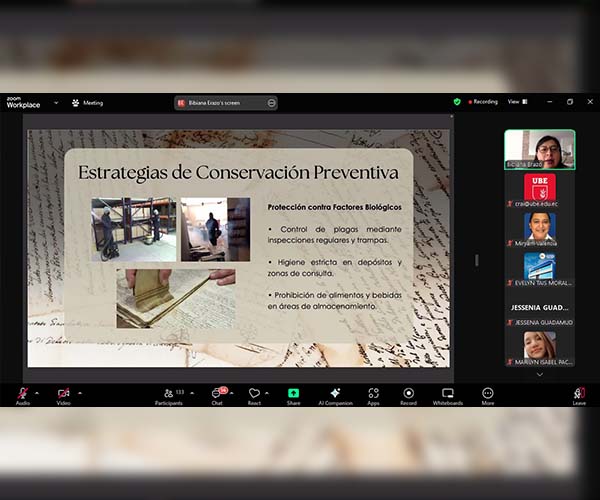Restore the Zoom window size
The width and height of the screenshot is (600, 500).
pyautogui.click(x=570, y=102)
